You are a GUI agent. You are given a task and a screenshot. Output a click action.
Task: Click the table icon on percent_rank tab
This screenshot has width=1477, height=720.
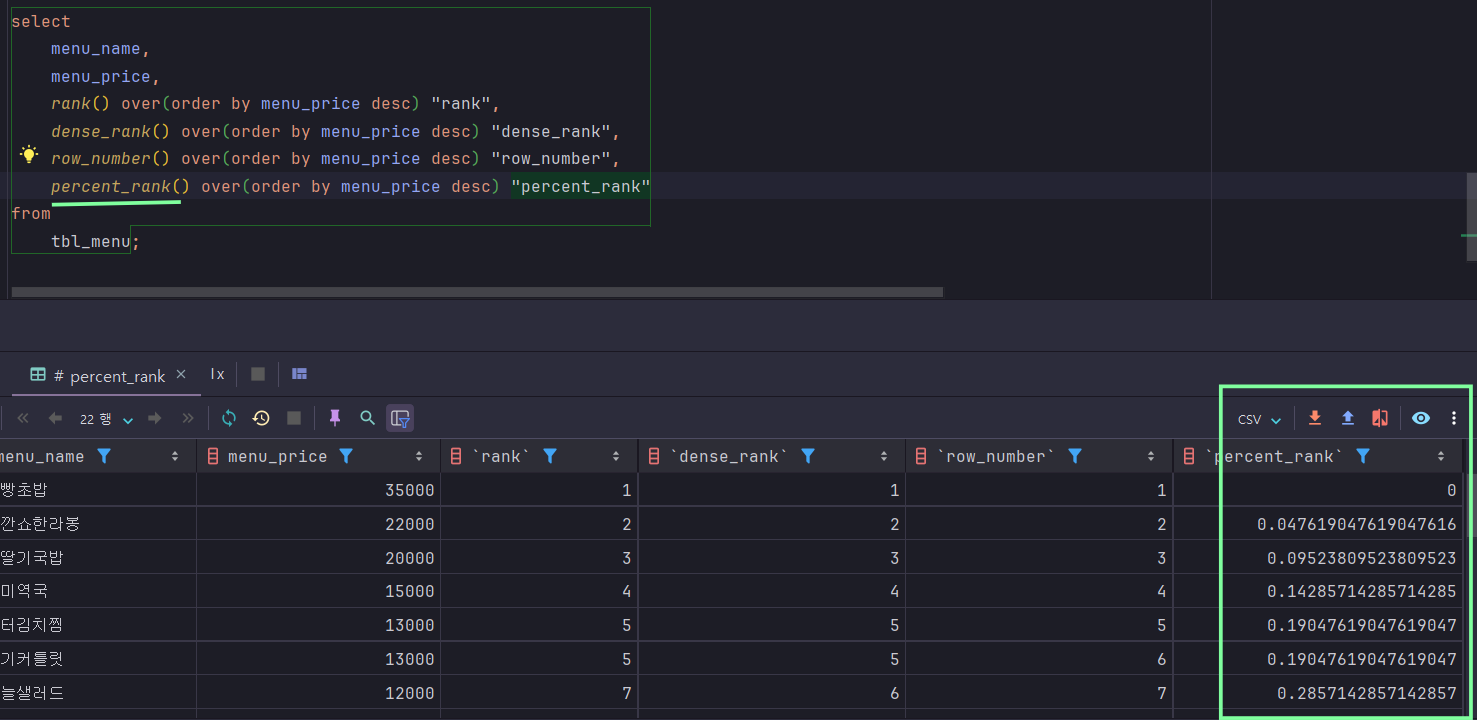pyautogui.click(x=38, y=375)
